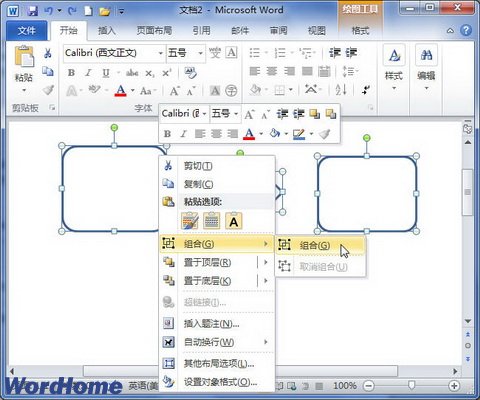Click the Increase Indent icon in the ribbon
This screenshot has height=400, width=480.
pyautogui.click(x=351, y=53)
